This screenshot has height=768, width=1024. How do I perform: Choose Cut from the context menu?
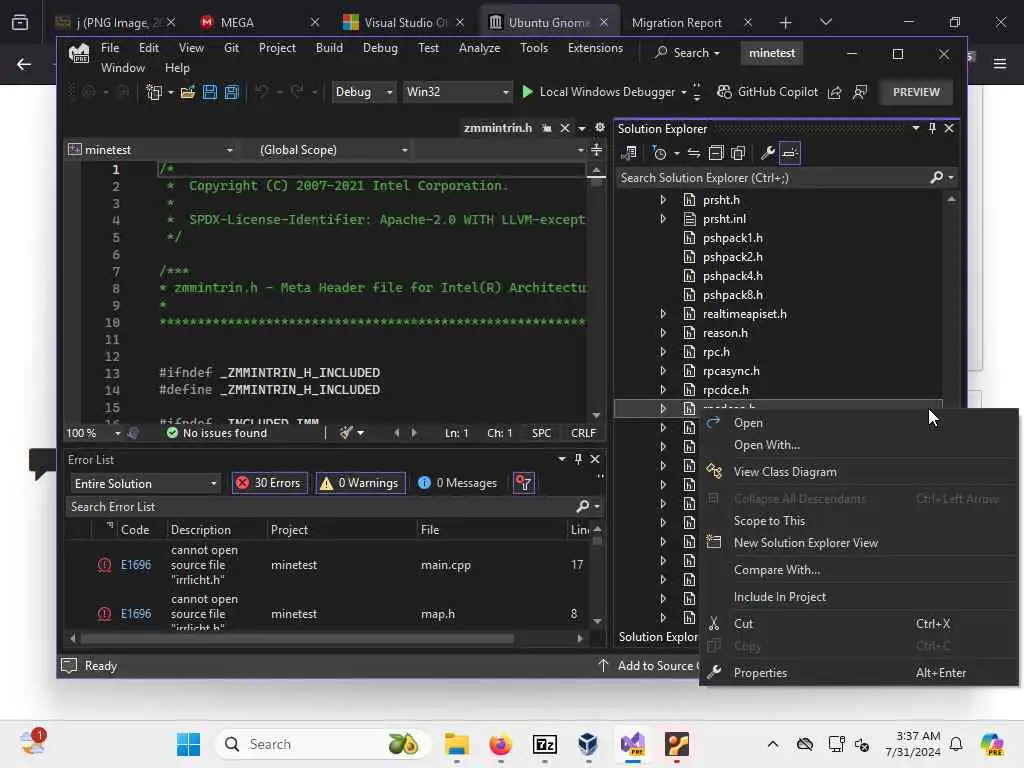pyautogui.click(x=858, y=624)
